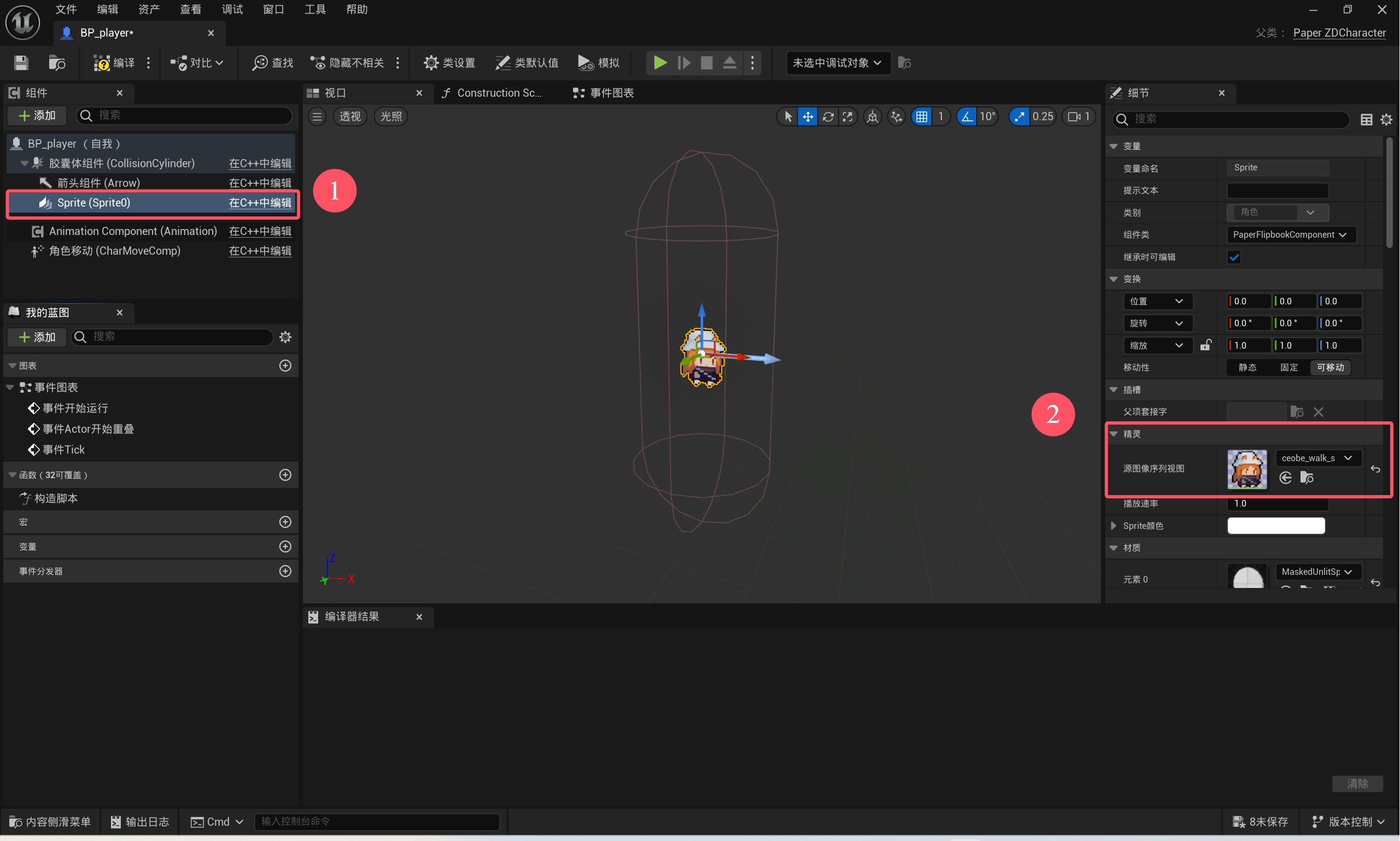Set mobility to Static (静态)
Image resolution: width=1400 pixels, height=841 pixels.
click(x=1248, y=368)
